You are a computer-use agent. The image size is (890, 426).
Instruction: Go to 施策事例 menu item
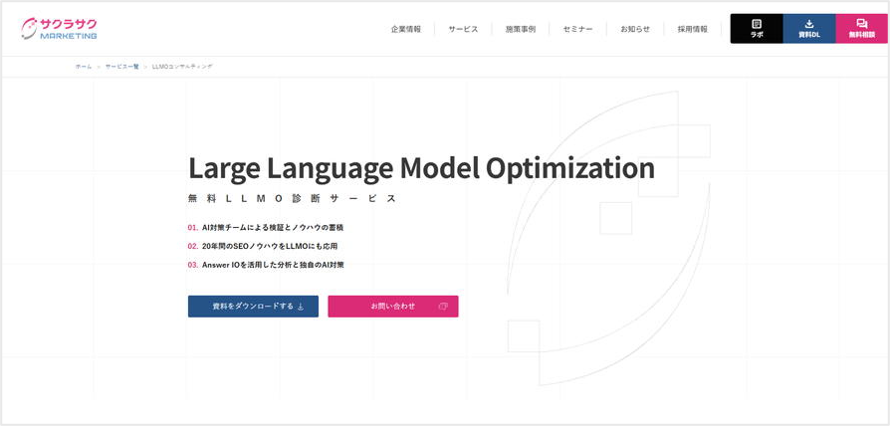coord(520,29)
